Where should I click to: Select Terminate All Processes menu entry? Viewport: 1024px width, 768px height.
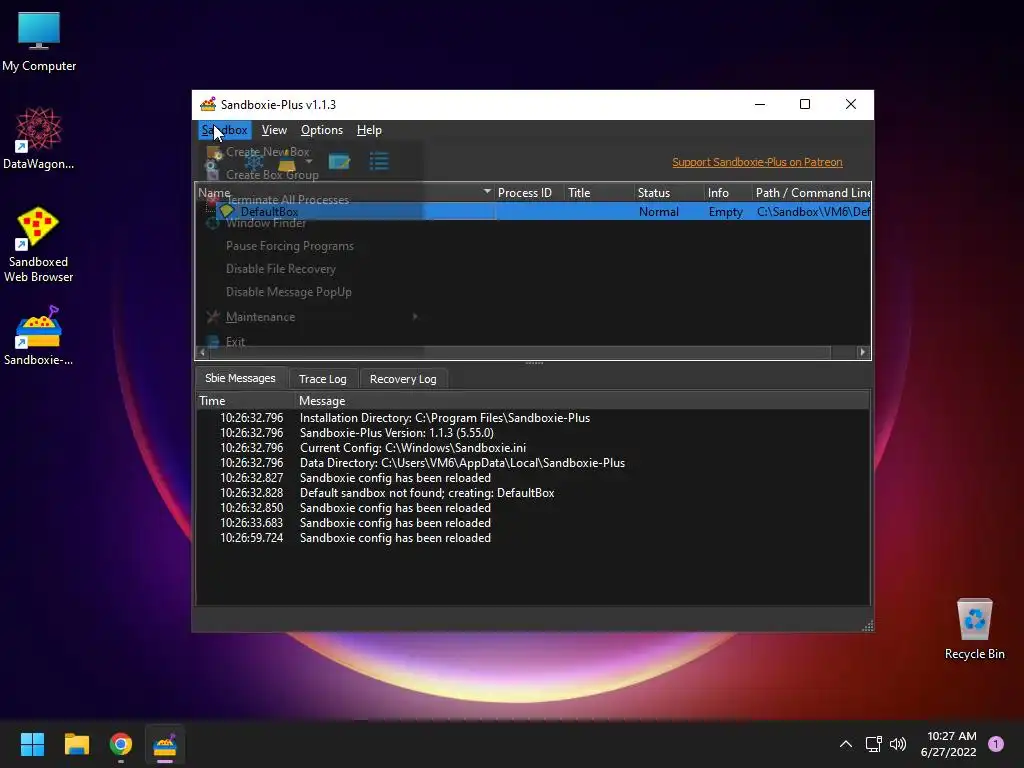[x=287, y=200]
